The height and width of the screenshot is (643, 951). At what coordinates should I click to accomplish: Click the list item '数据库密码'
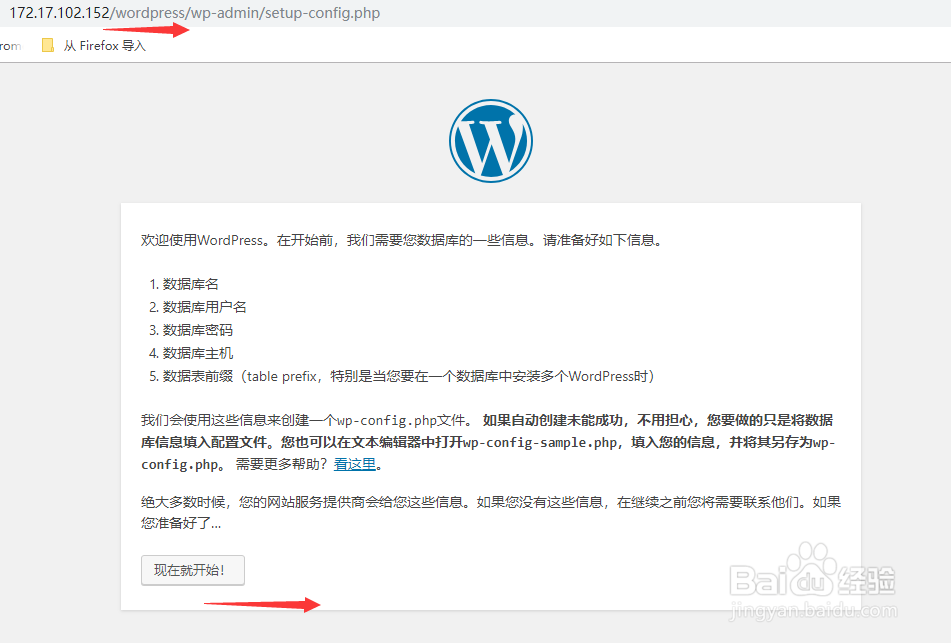coord(198,330)
